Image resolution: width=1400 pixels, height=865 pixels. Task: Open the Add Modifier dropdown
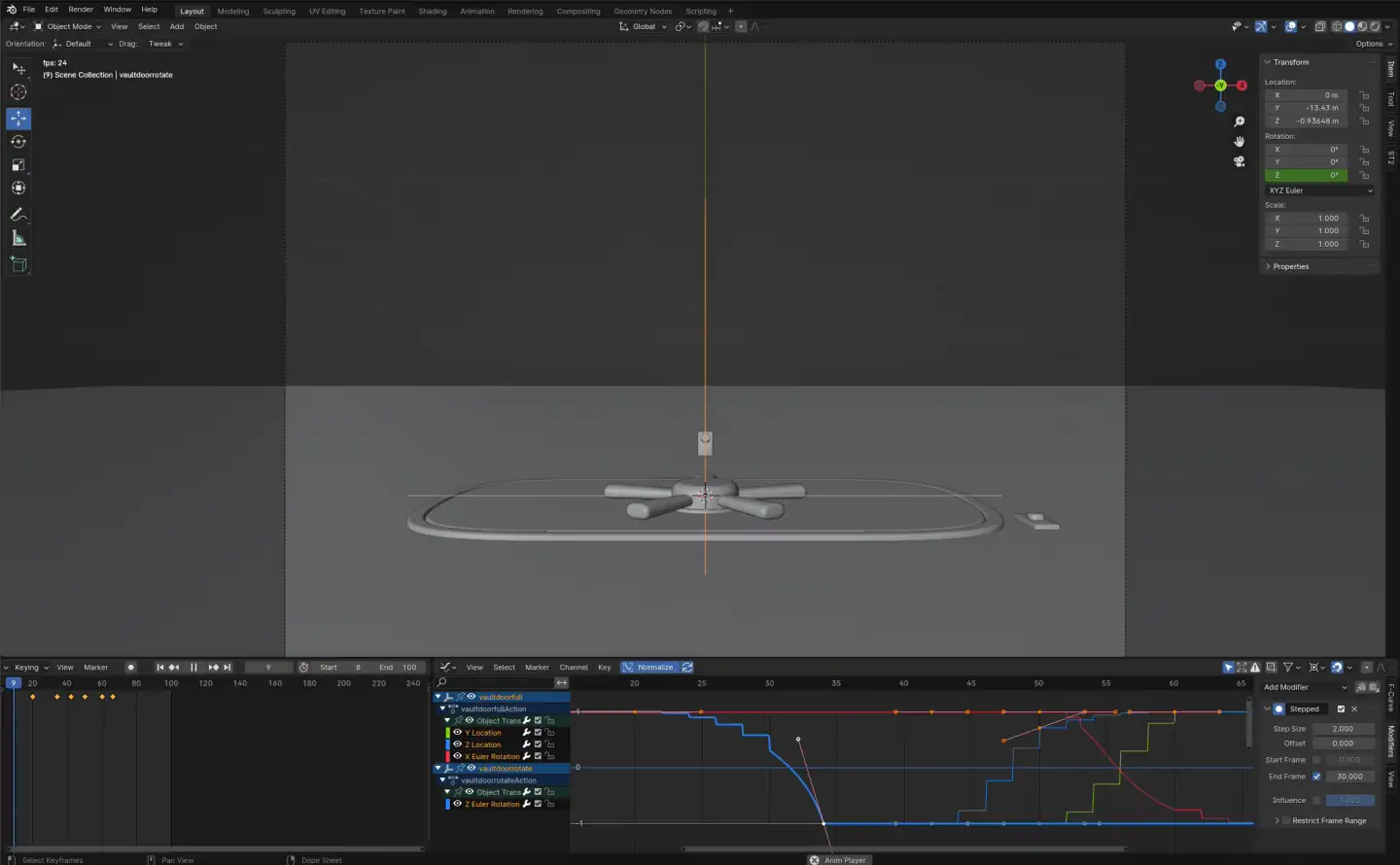[1306, 687]
